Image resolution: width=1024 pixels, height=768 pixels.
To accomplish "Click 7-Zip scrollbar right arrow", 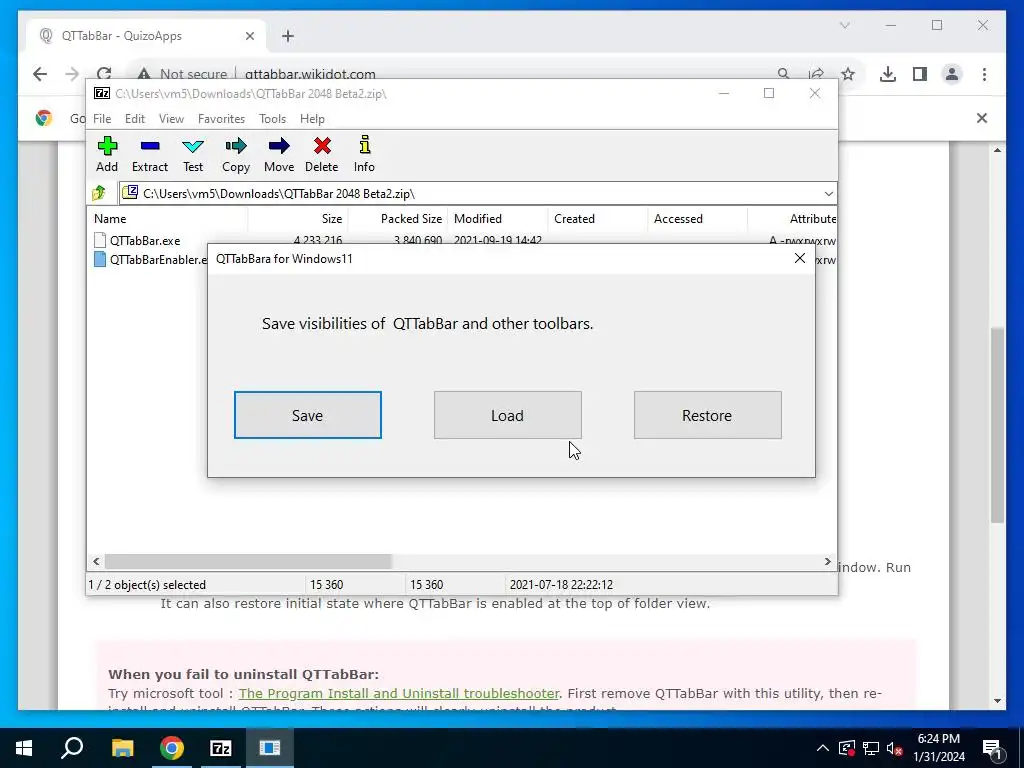I will (827, 562).
